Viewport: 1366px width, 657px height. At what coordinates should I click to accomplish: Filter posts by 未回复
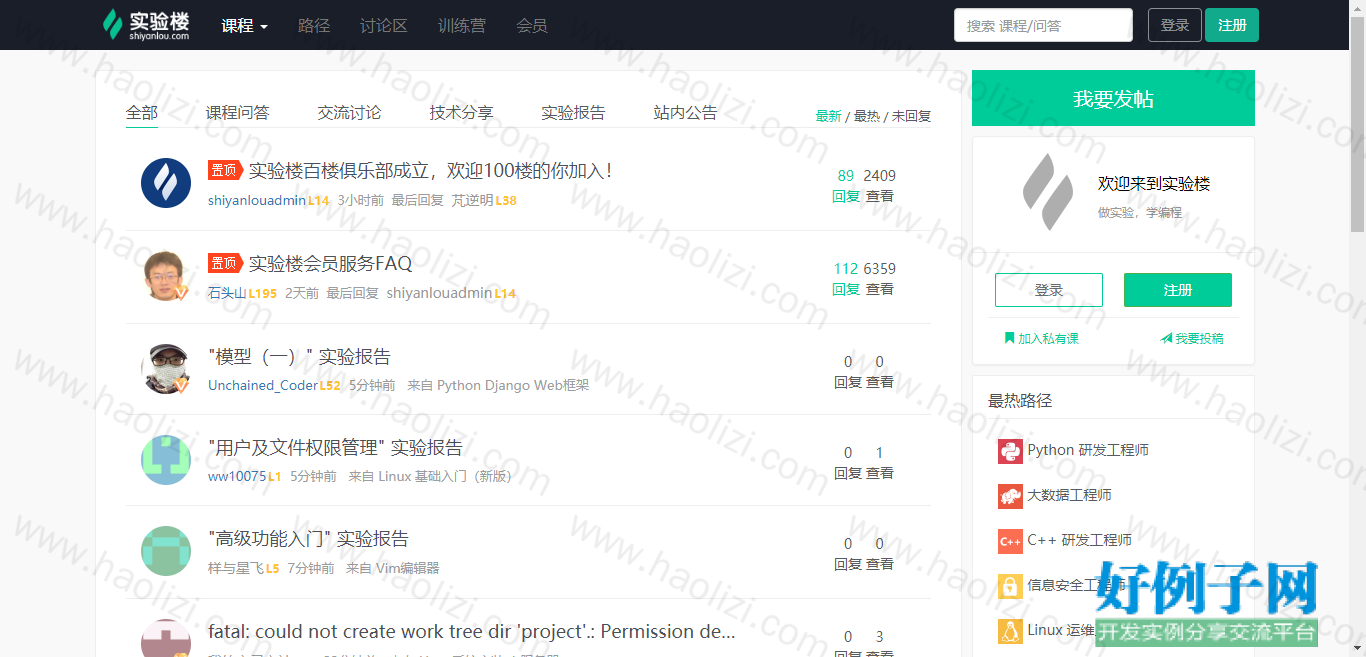click(x=912, y=116)
